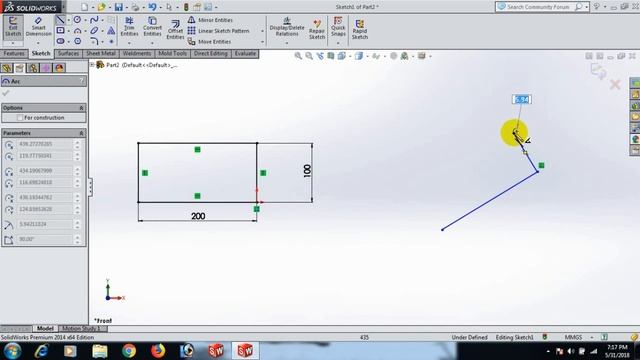This screenshot has width=640, height=360.
Task: Click Offset Entities tool
Action: point(175,29)
